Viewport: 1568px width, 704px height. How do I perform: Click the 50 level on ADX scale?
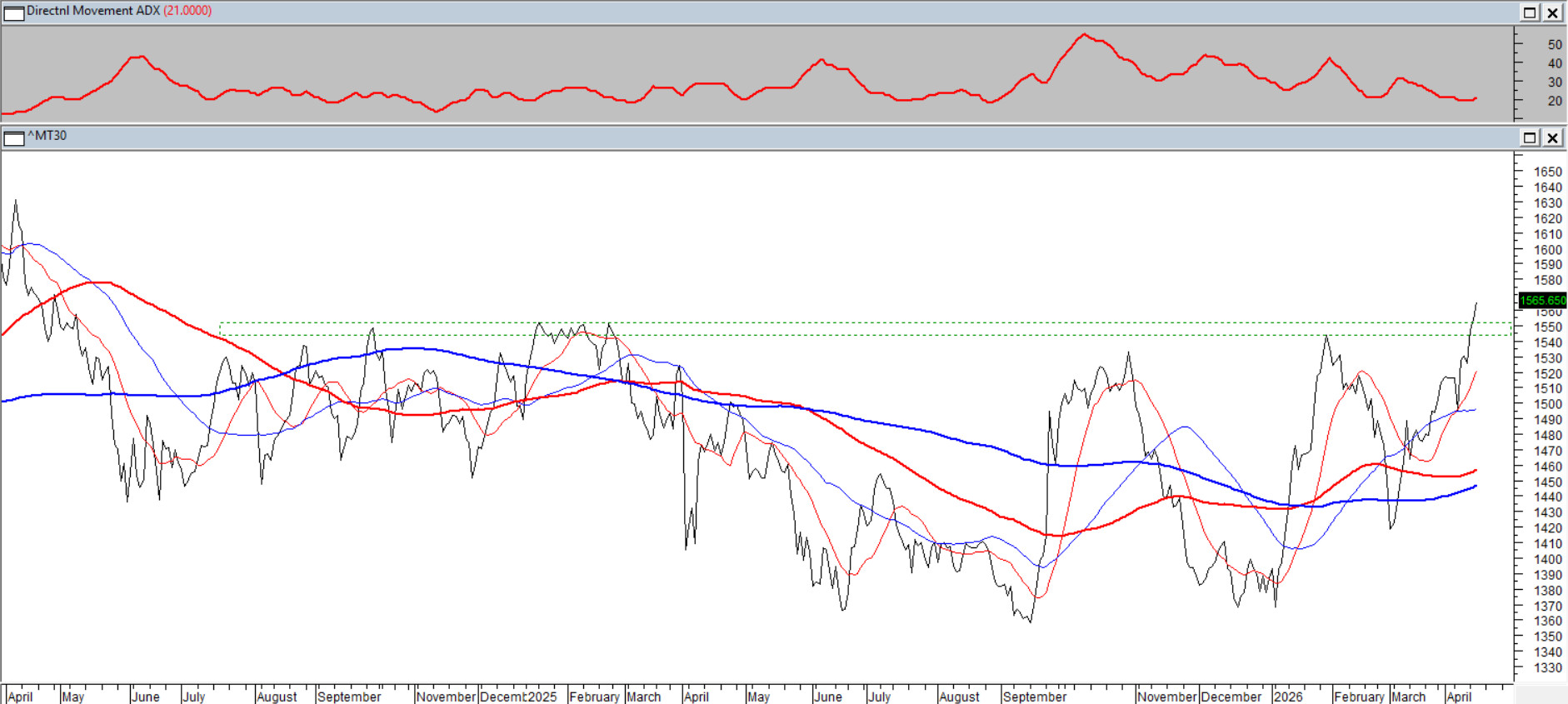1554,44
